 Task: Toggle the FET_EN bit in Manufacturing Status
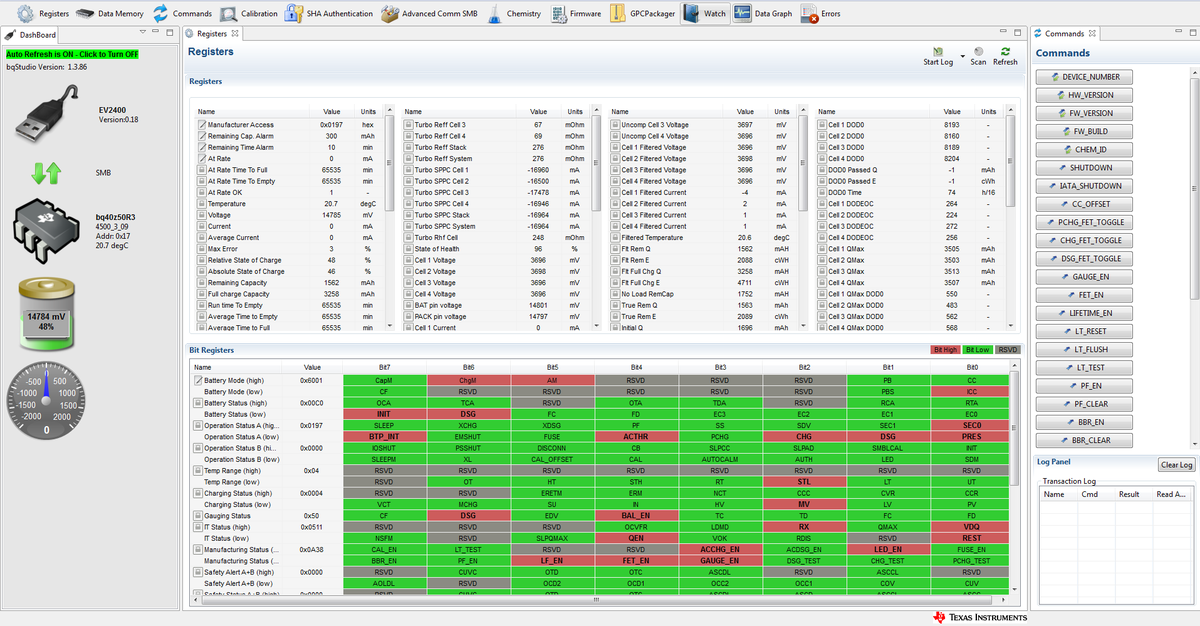636,561
